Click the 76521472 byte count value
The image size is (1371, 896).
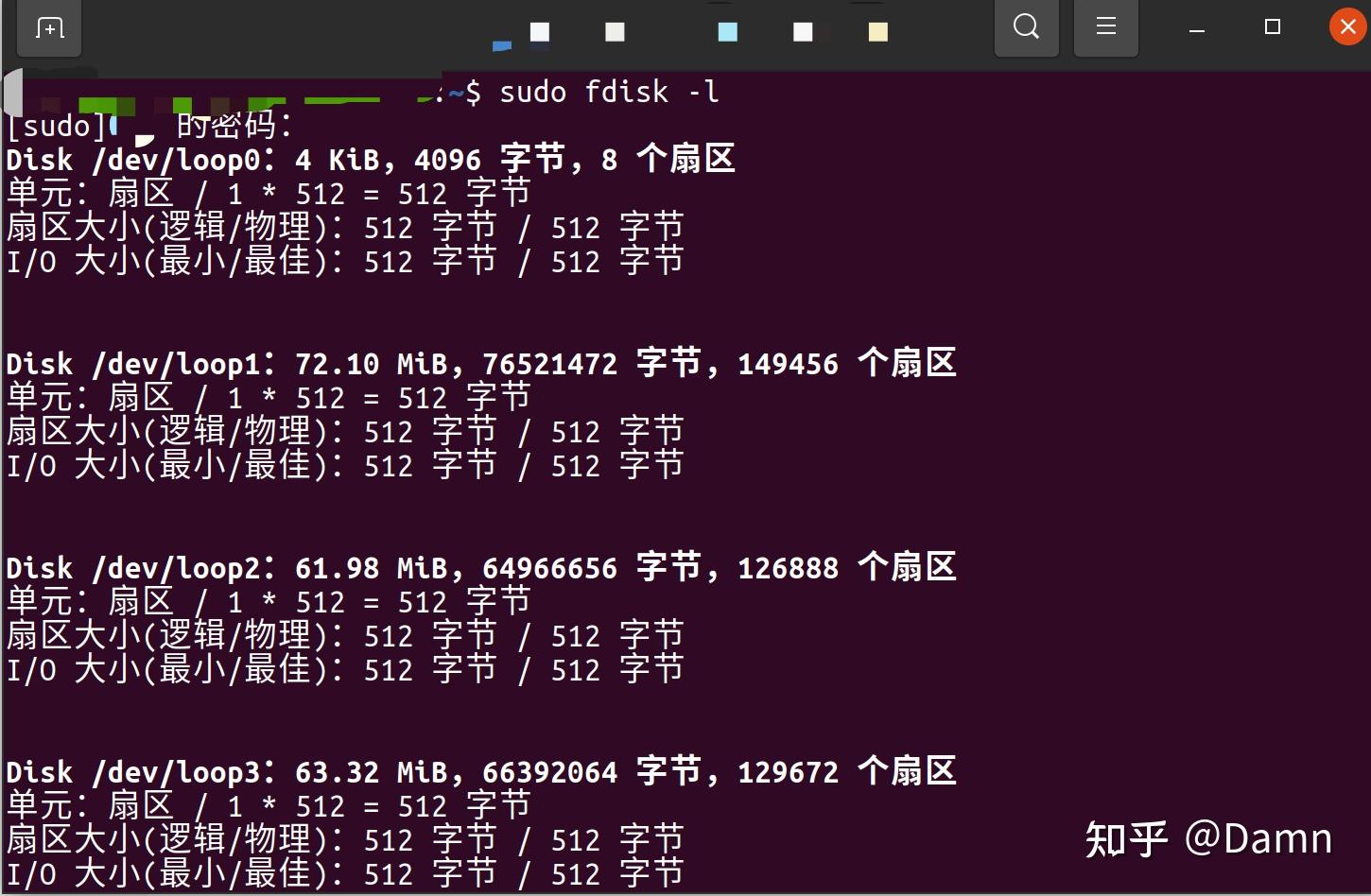click(549, 364)
